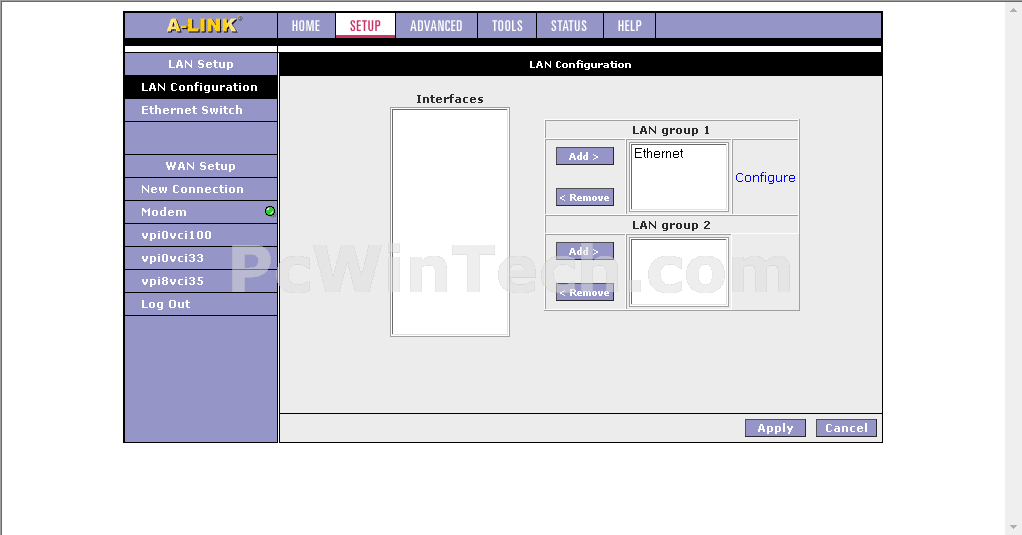Click Add button for LAN group 2
The height and width of the screenshot is (535, 1022).
point(585,251)
